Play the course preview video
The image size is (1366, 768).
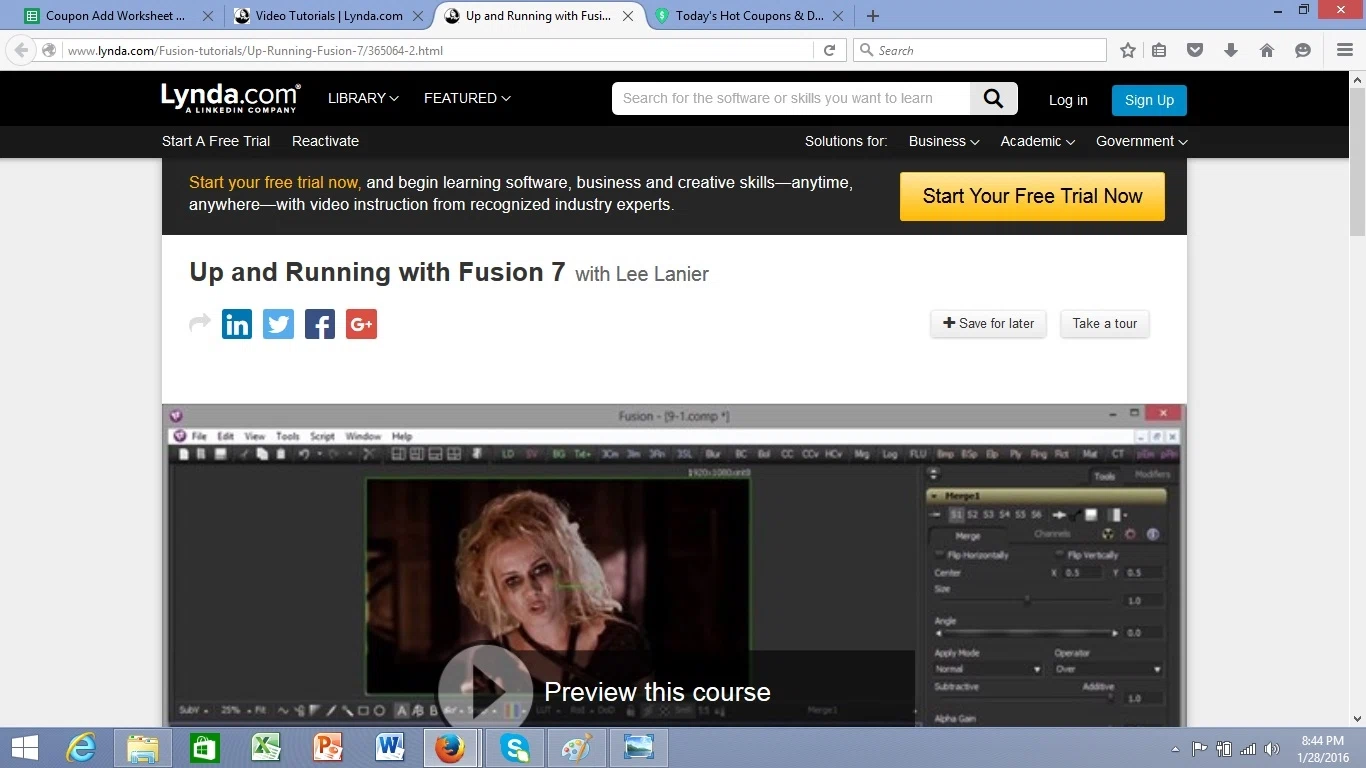[x=485, y=690]
